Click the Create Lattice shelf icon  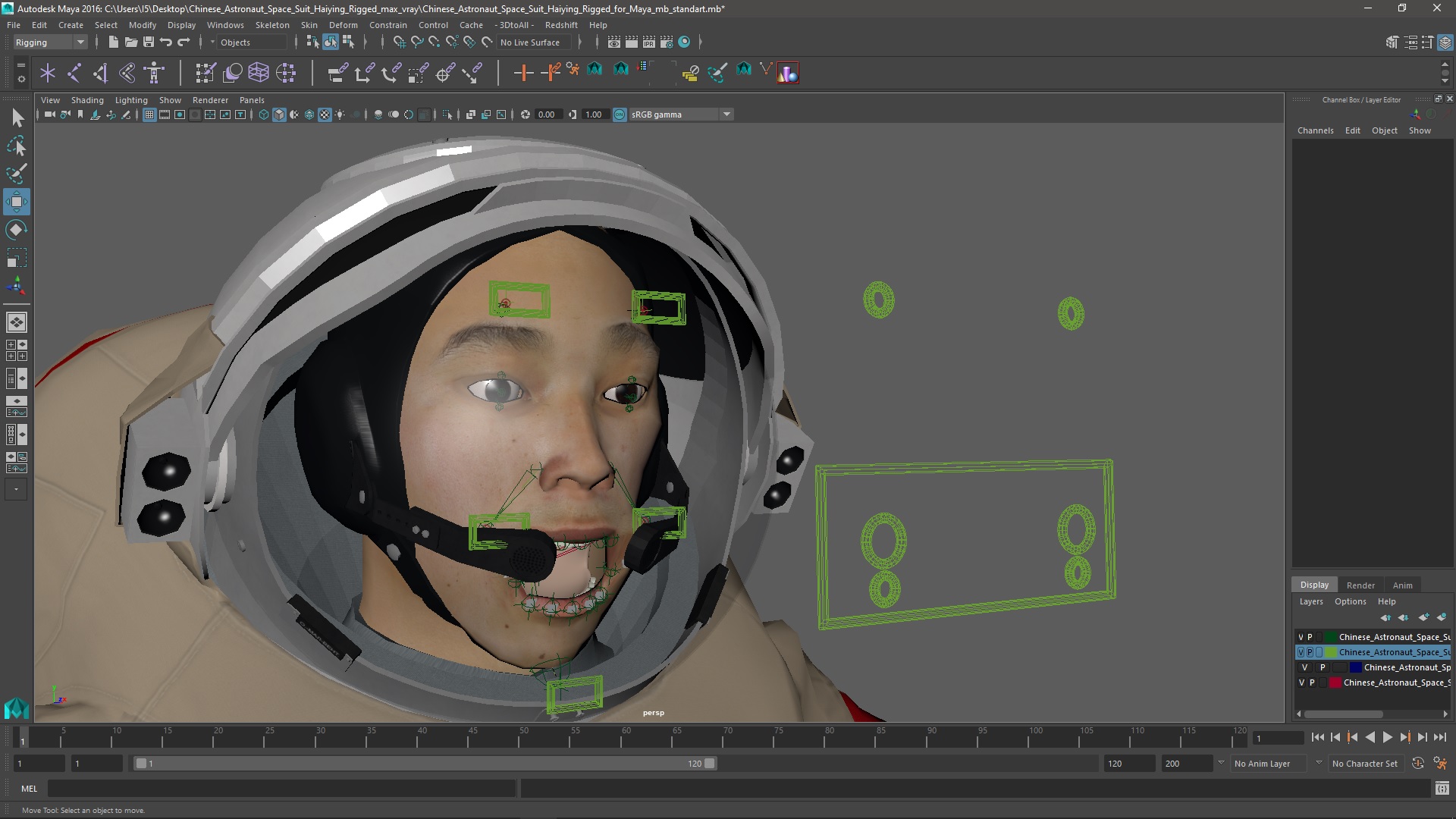[x=259, y=73]
